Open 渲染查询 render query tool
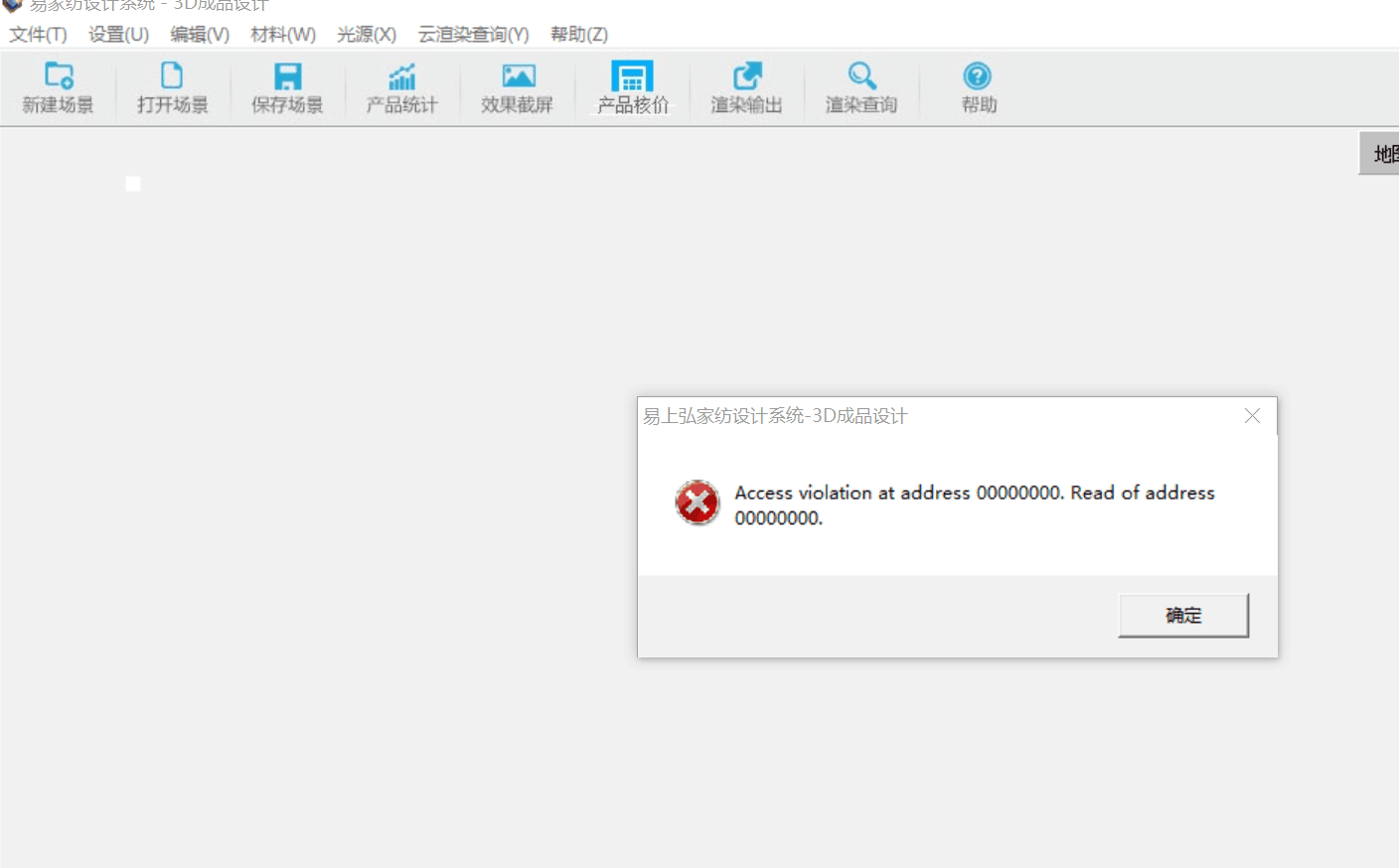 click(x=861, y=88)
